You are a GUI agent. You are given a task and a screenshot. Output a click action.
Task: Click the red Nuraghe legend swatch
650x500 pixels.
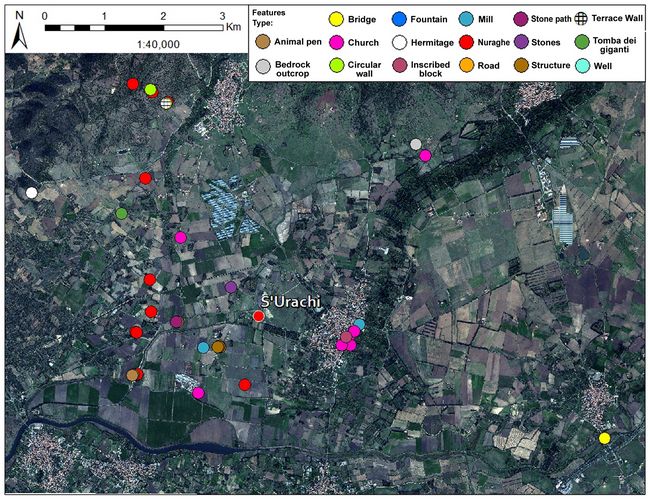pos(467,42)
